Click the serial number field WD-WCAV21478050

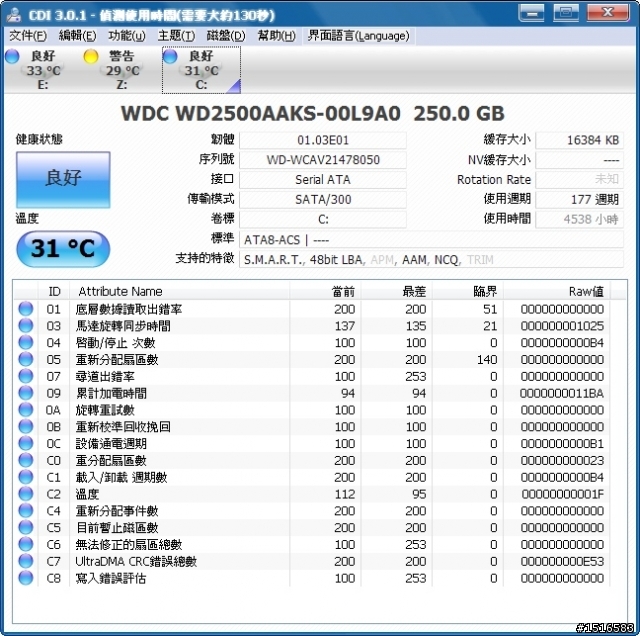tap(322, 160)
